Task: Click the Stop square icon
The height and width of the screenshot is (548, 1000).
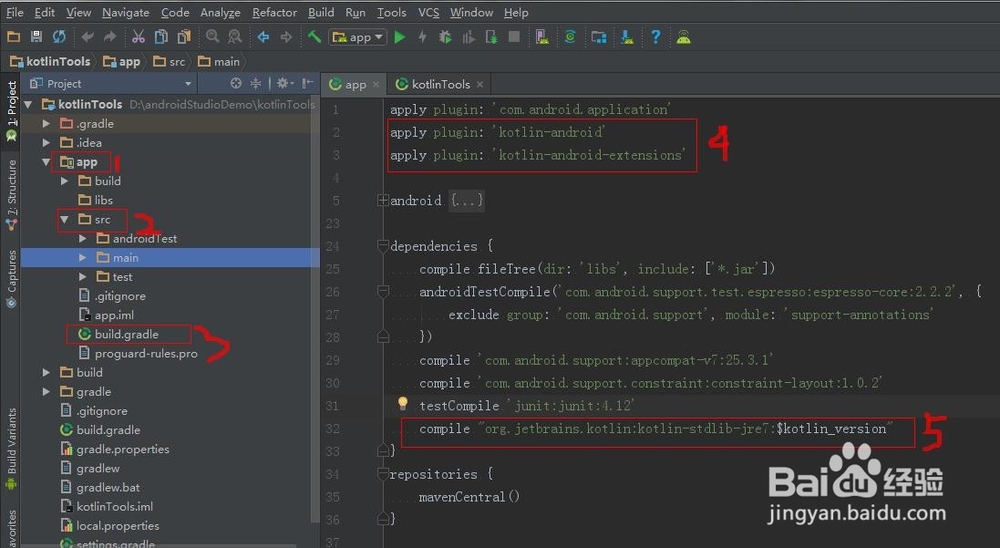Action: 514,37
